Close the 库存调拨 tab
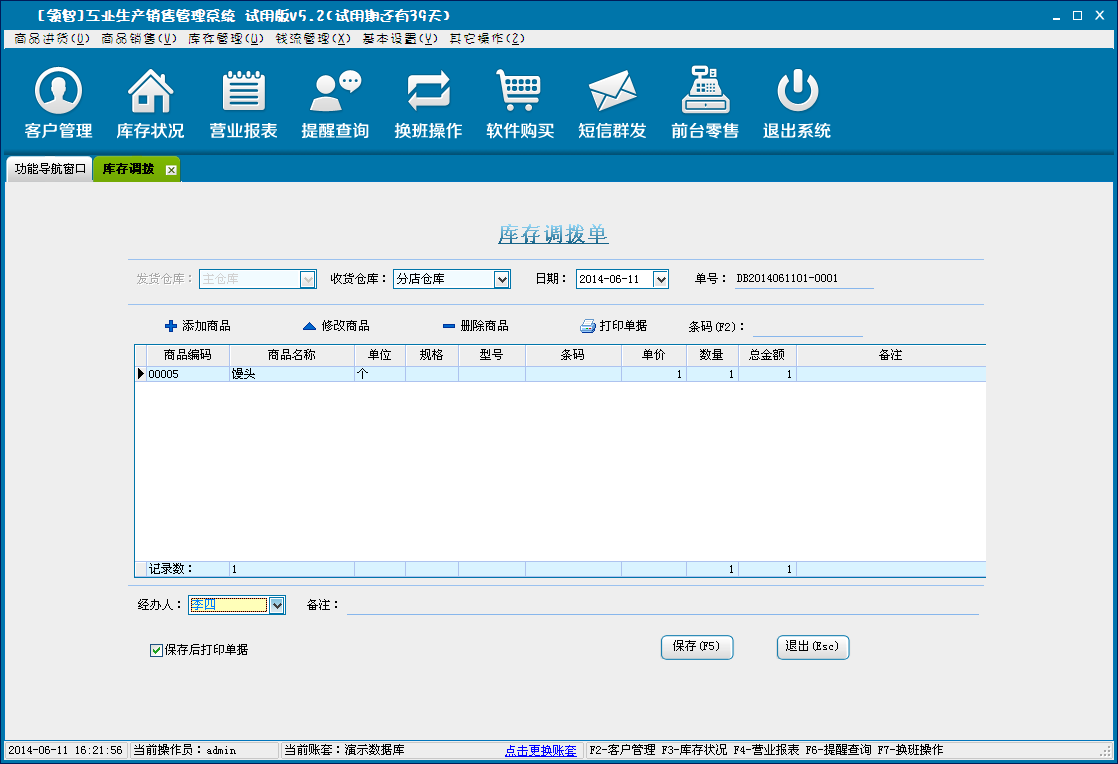The height and width of the screenshot is (764, 1118). pos(171,170)
